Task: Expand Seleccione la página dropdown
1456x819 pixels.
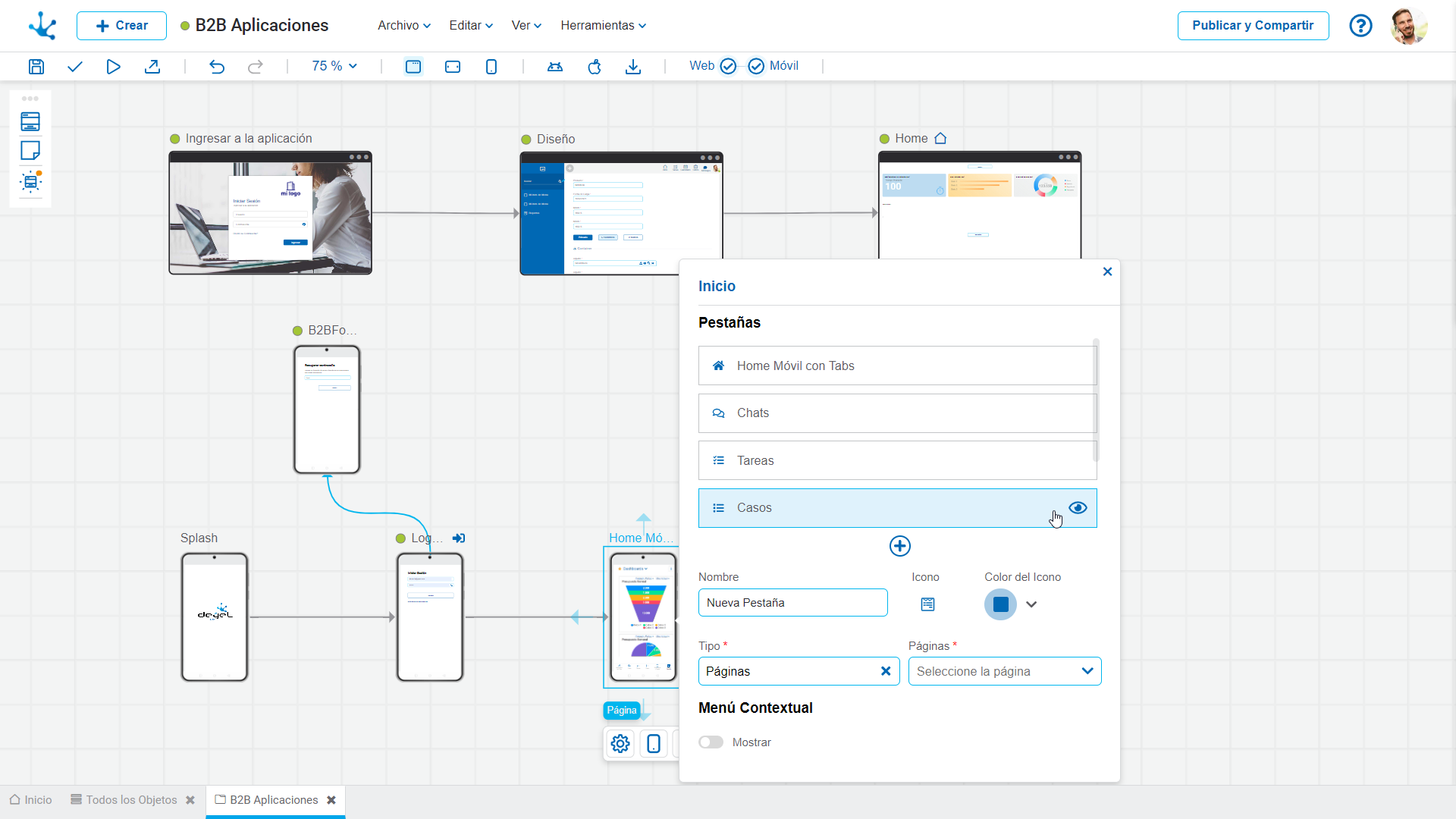Action: pos(1004,671)
